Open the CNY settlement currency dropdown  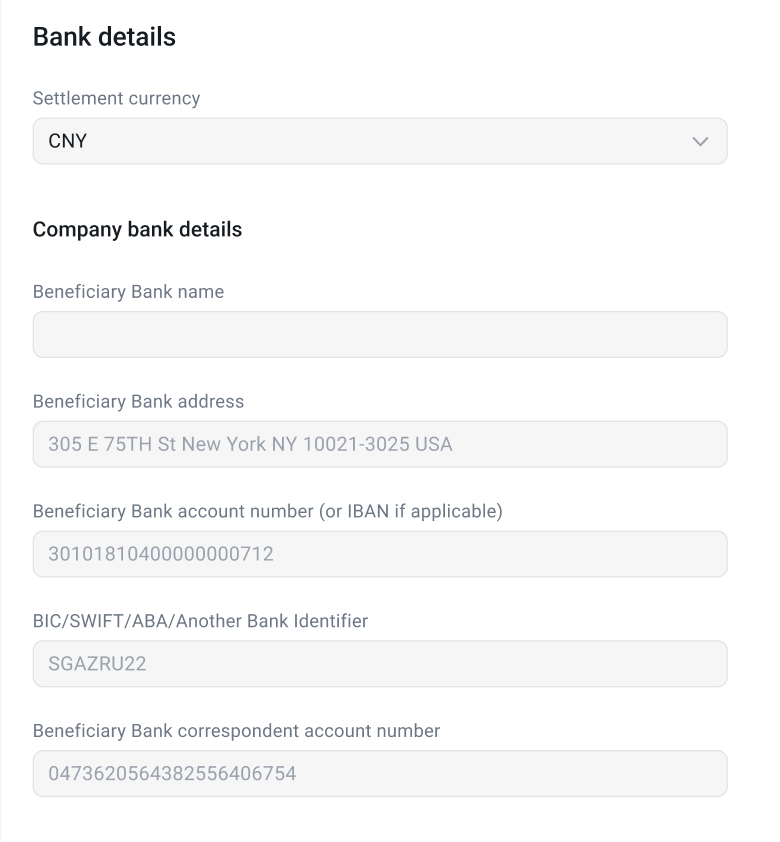380,141
